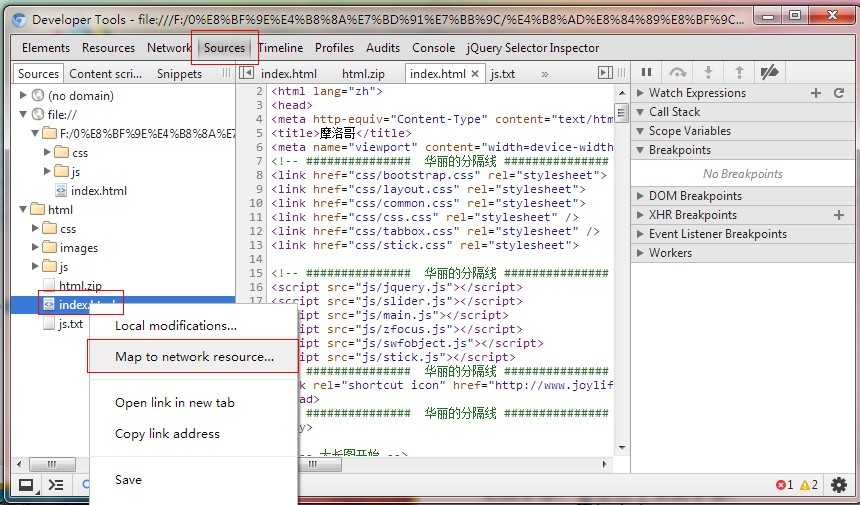This screenshot has height=505, width=860.
Task: Collapse the html folder node
Action: (23, 209)
